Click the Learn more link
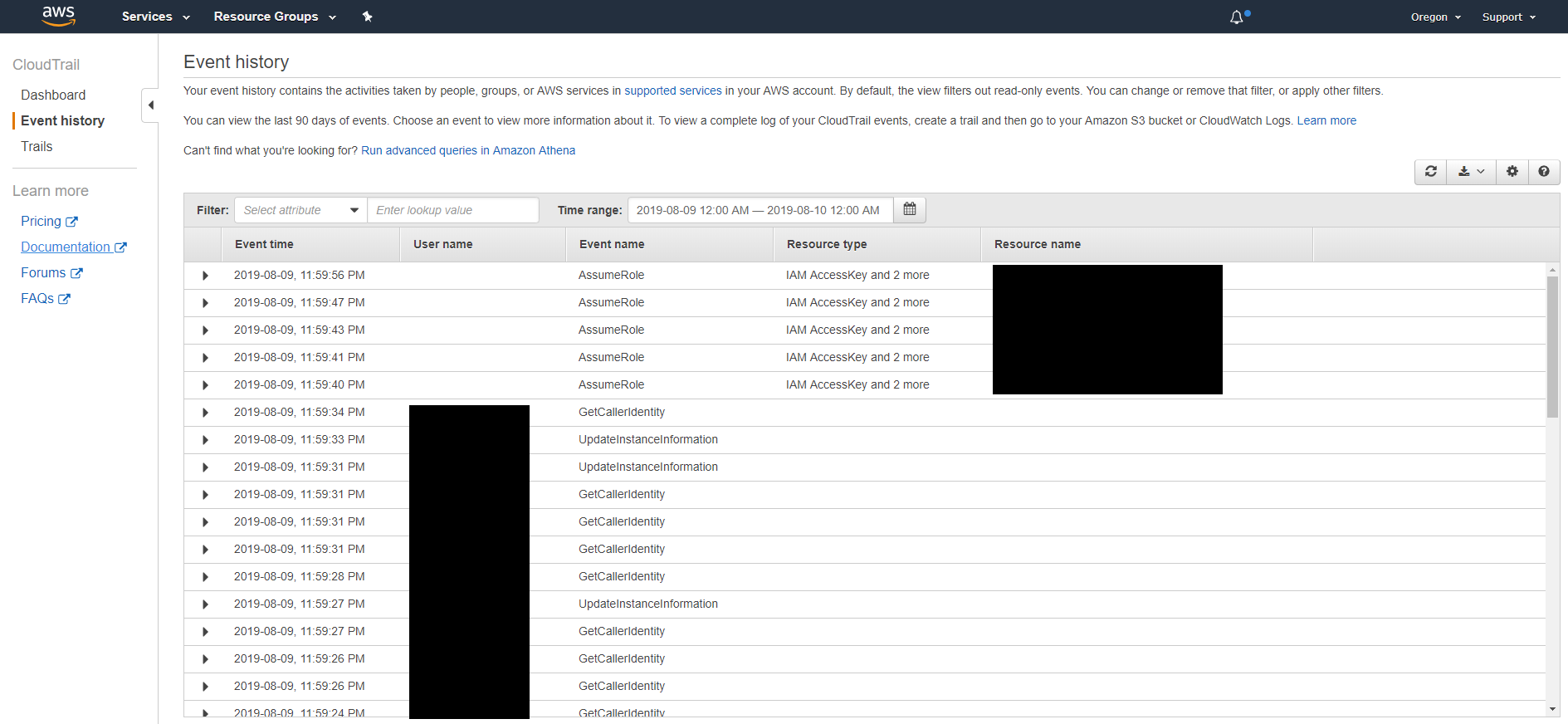Image resolution: width=1568 pixels, height=724 pixels. tap(1326, 120)
